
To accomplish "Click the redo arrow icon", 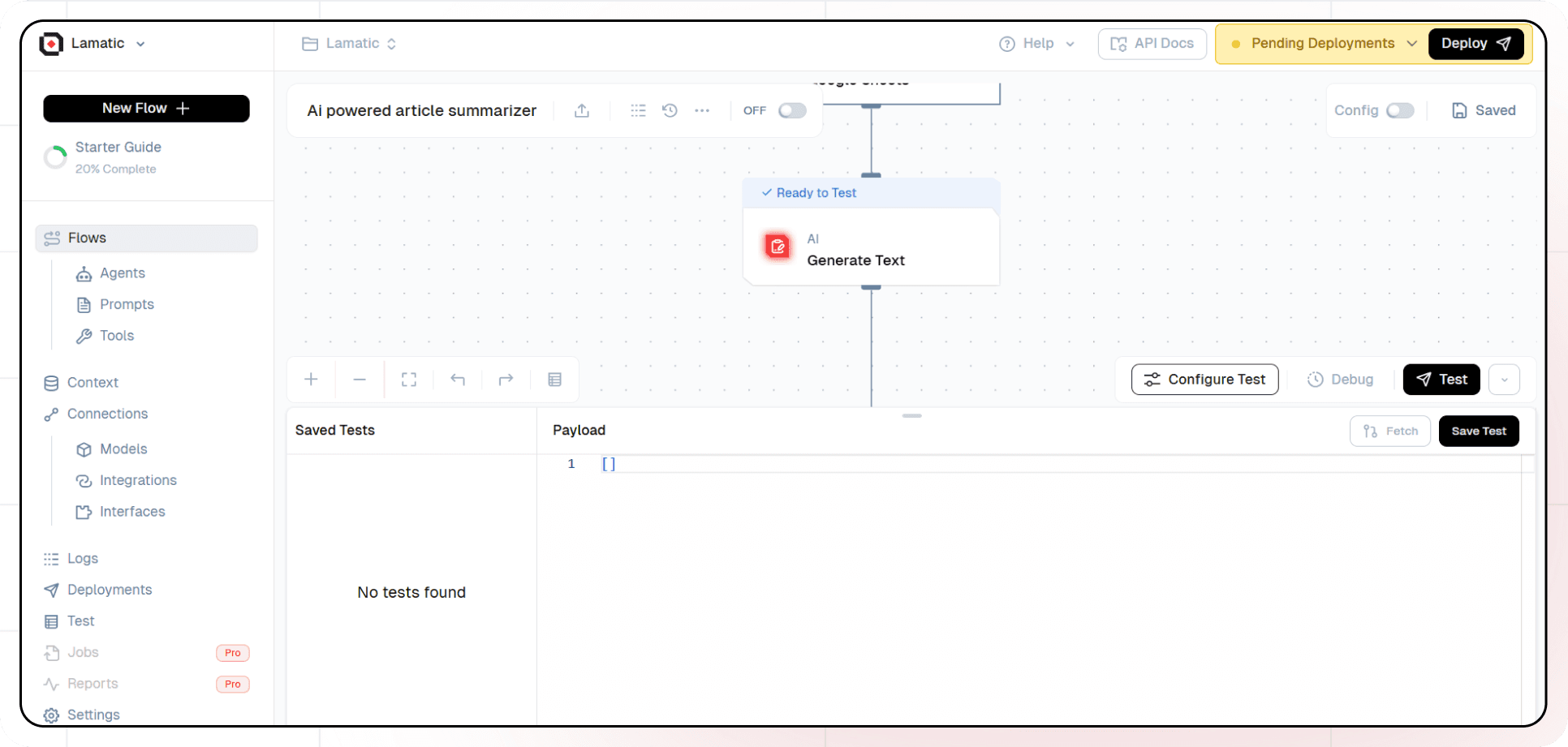I will pyautogui.click(x=506, y=380).
